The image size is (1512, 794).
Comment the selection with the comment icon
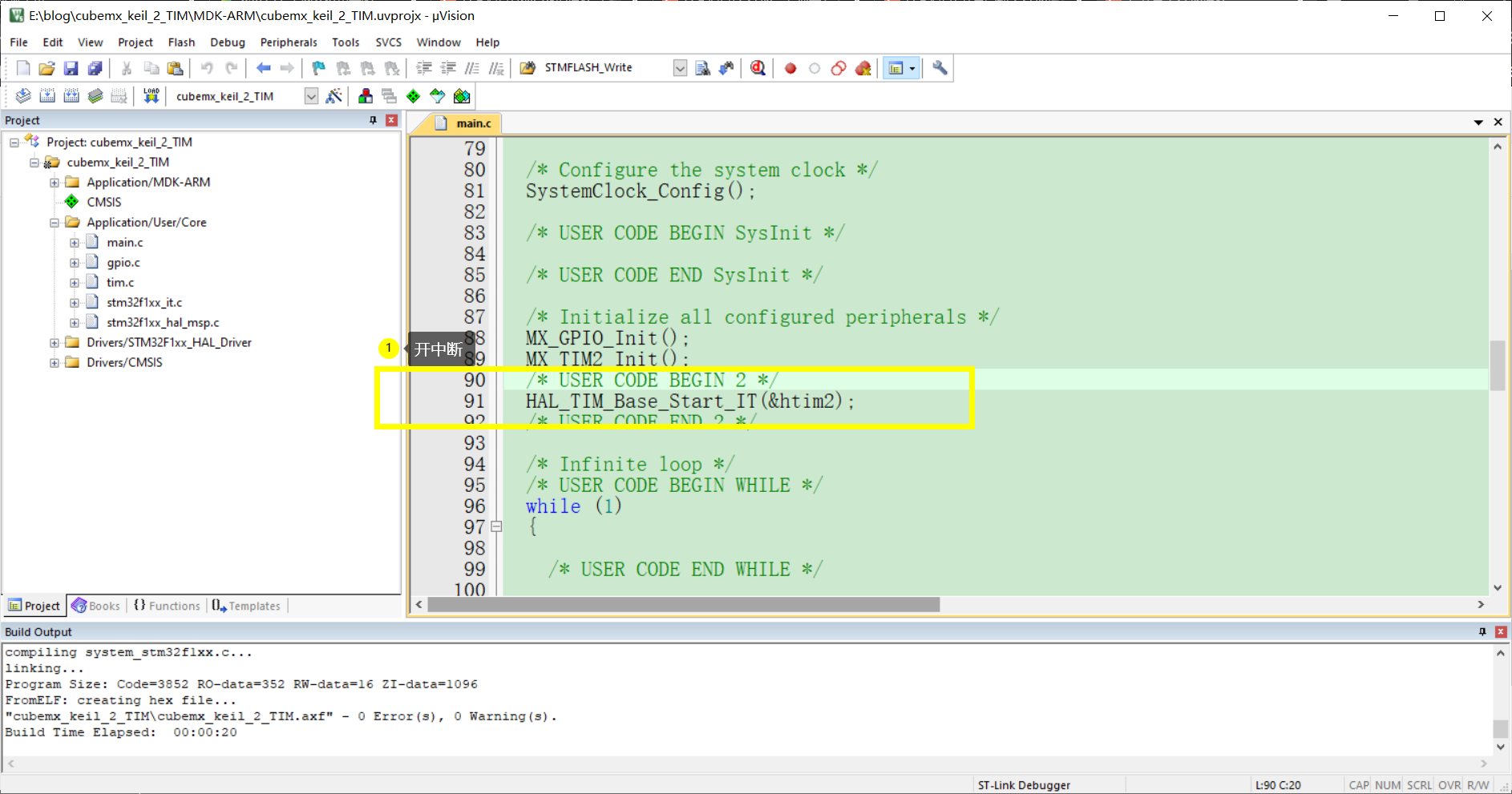[472, 68]
